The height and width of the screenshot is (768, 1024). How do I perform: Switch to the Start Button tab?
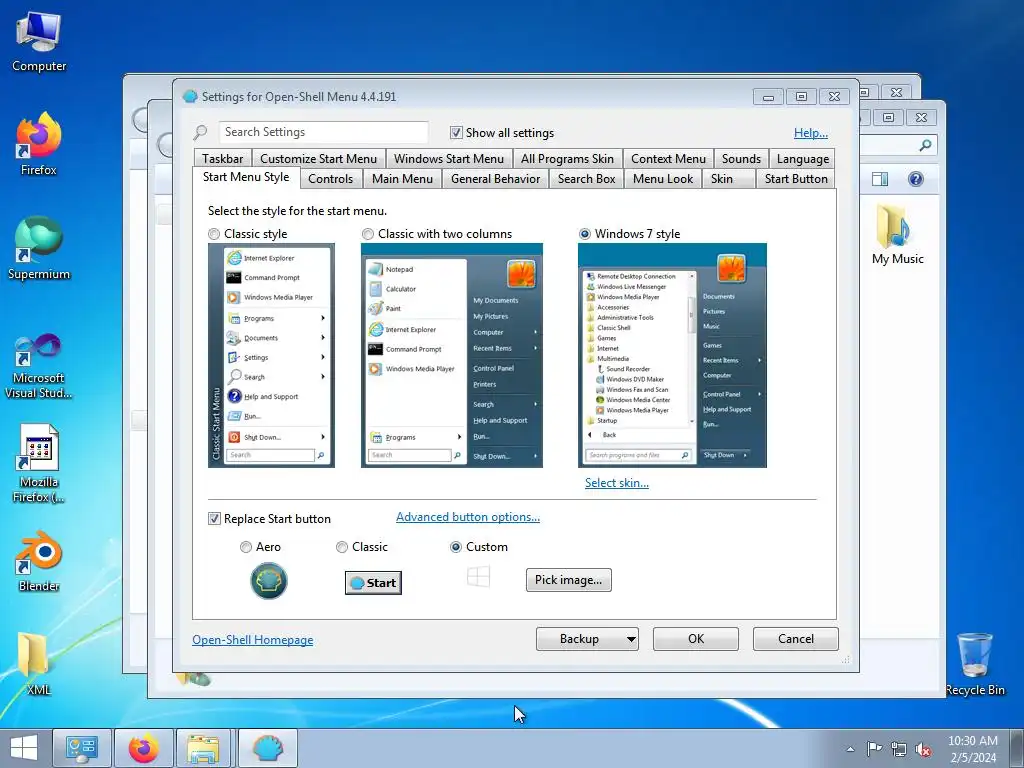(796, 179)
